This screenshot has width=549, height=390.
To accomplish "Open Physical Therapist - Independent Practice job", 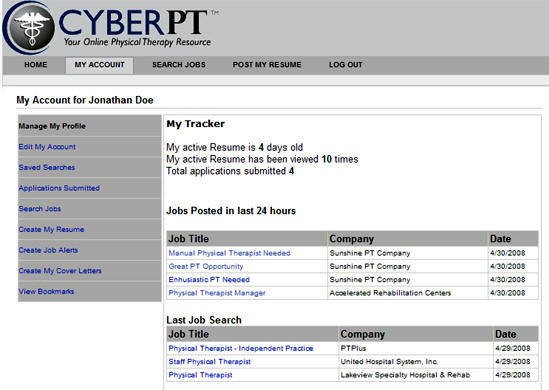I will pos(241,348).
